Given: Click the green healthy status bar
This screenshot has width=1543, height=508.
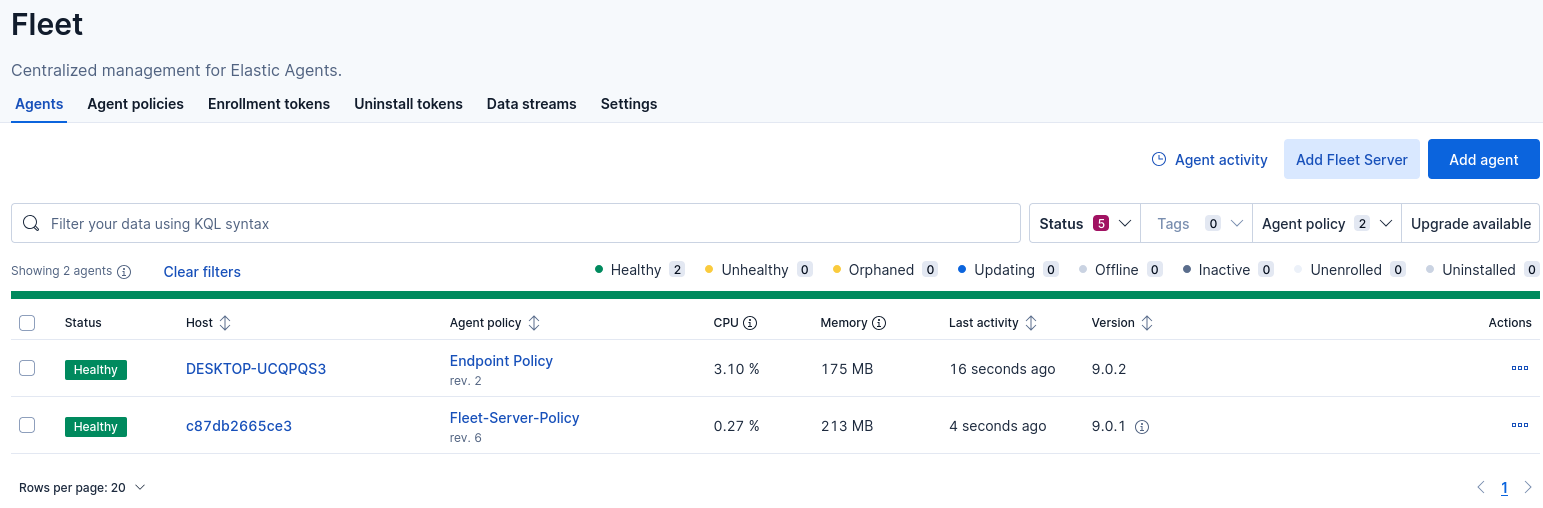Looking at the screenshot, I should [x=775, y=295].
